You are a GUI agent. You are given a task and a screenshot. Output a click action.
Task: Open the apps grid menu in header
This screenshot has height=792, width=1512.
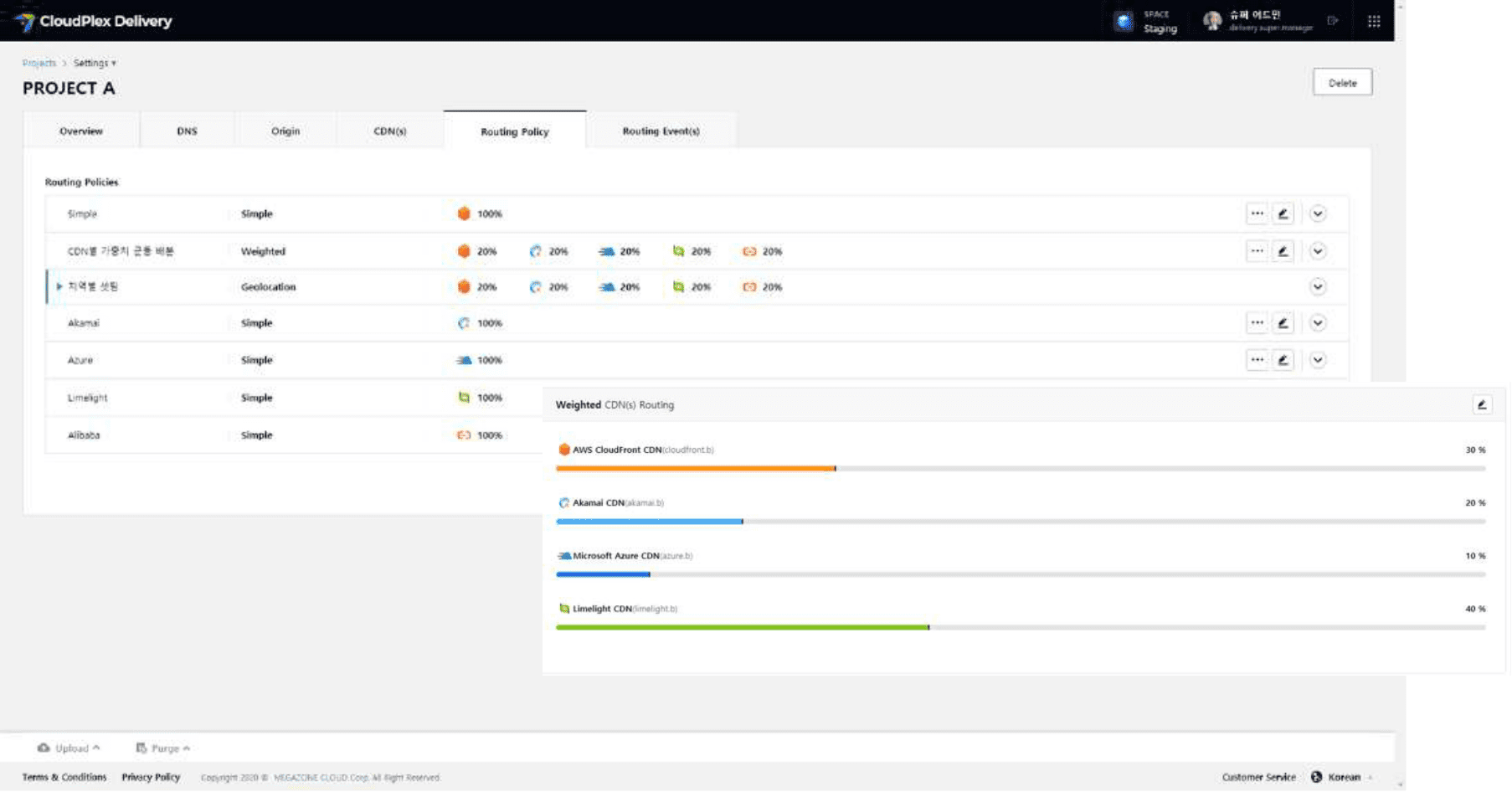pos(1374,21)
